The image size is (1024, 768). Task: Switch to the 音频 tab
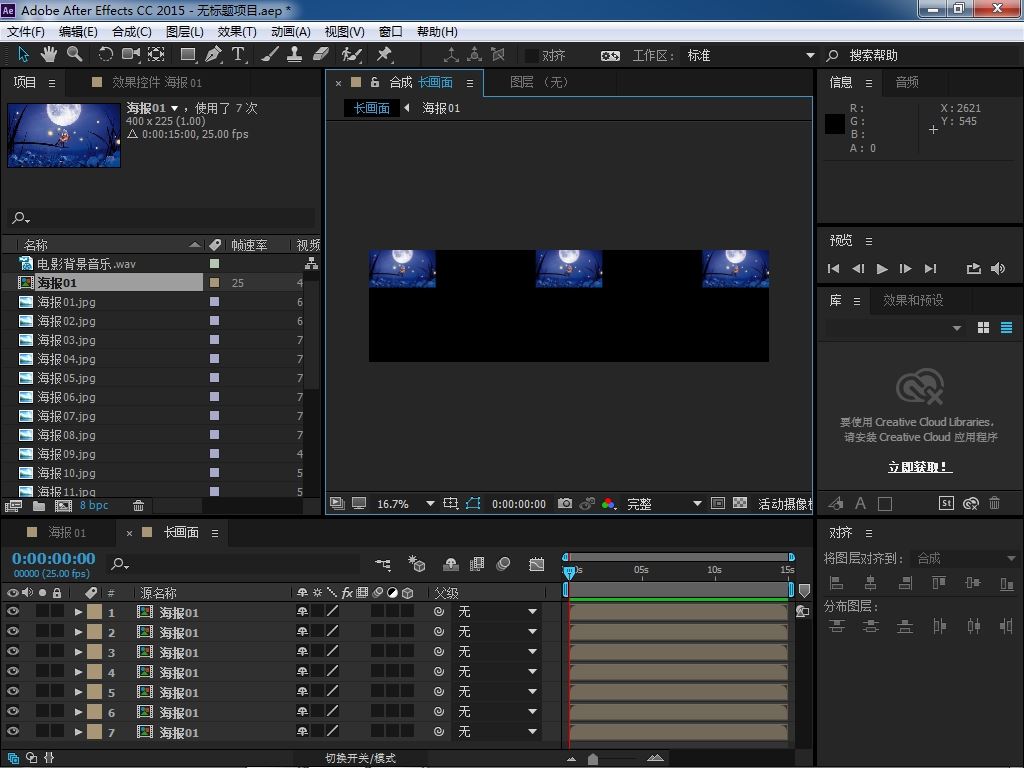907,82
